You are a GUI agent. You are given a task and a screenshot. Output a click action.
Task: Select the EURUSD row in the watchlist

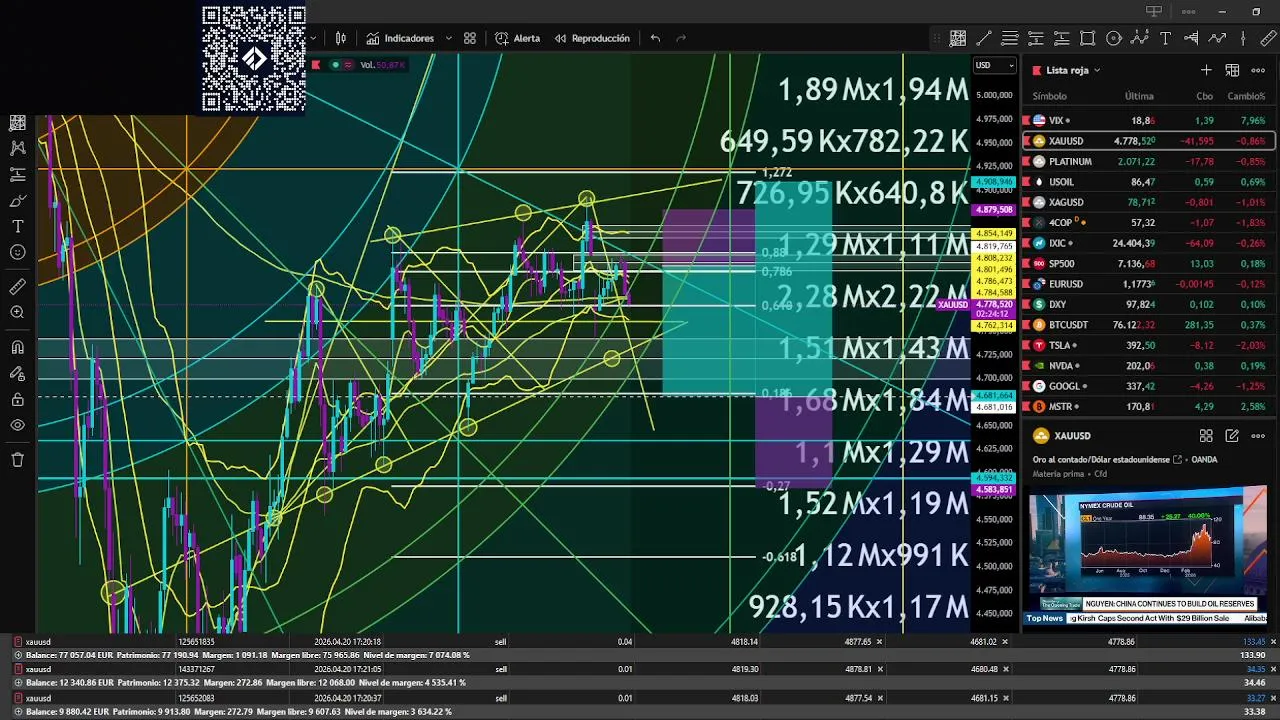(x=1149, y=284)
